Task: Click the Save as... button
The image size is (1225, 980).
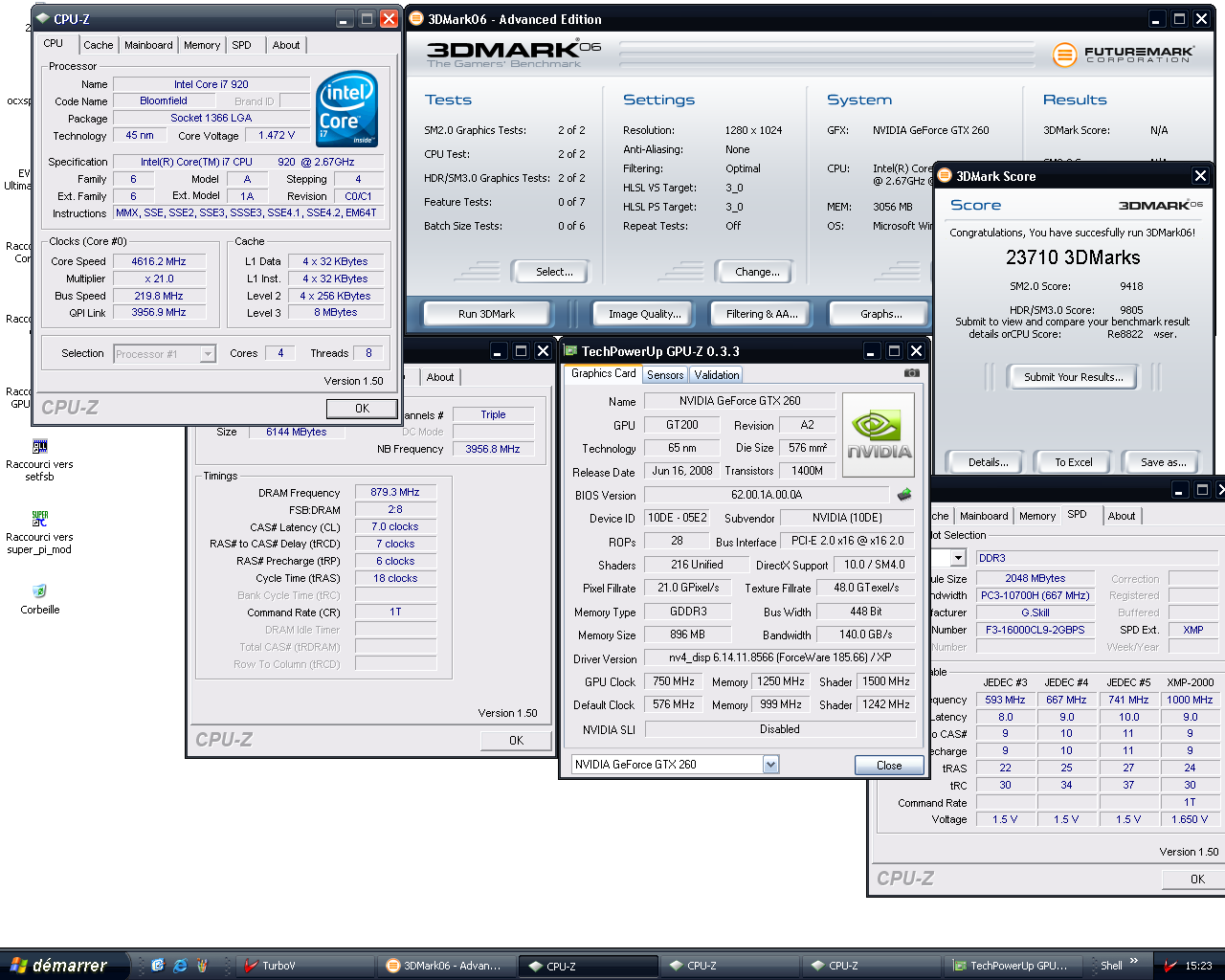Action: (1164, 462)
